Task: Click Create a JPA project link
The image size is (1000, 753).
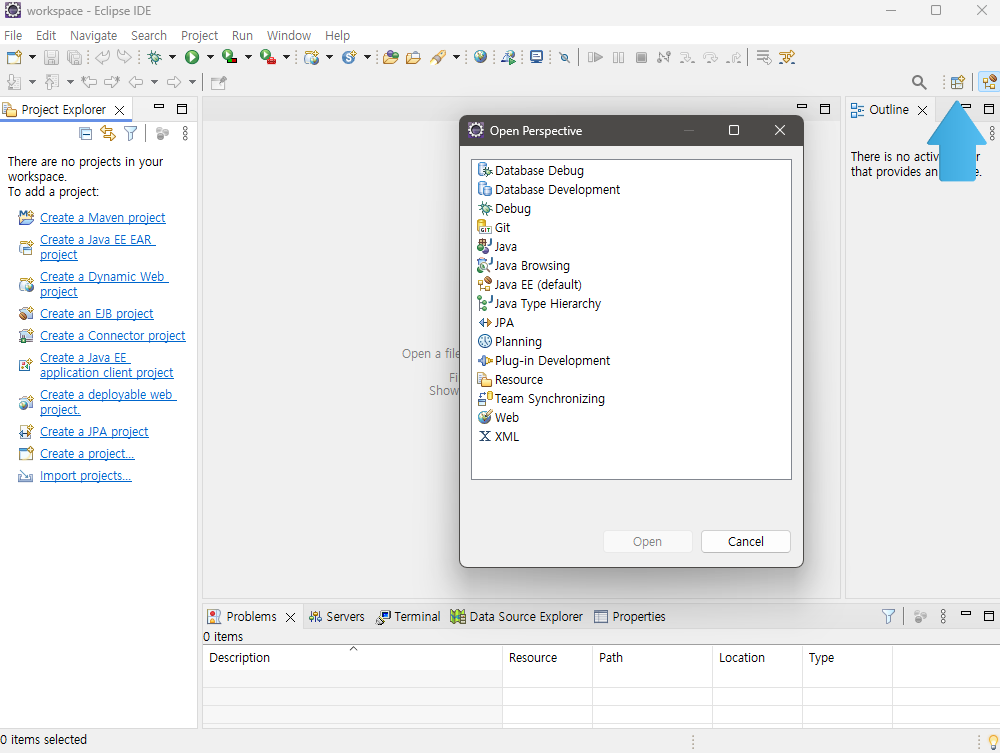Action: [x=94, y=432]
